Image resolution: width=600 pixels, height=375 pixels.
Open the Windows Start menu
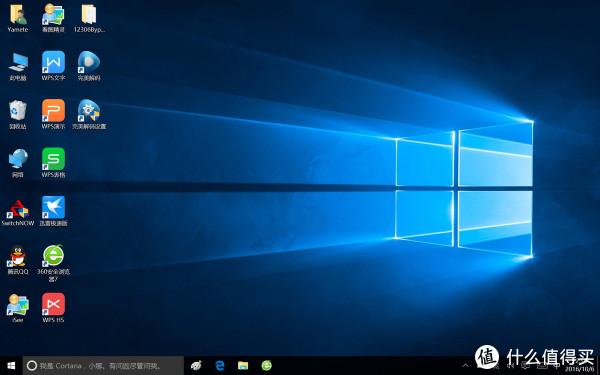tap(11, 366)
